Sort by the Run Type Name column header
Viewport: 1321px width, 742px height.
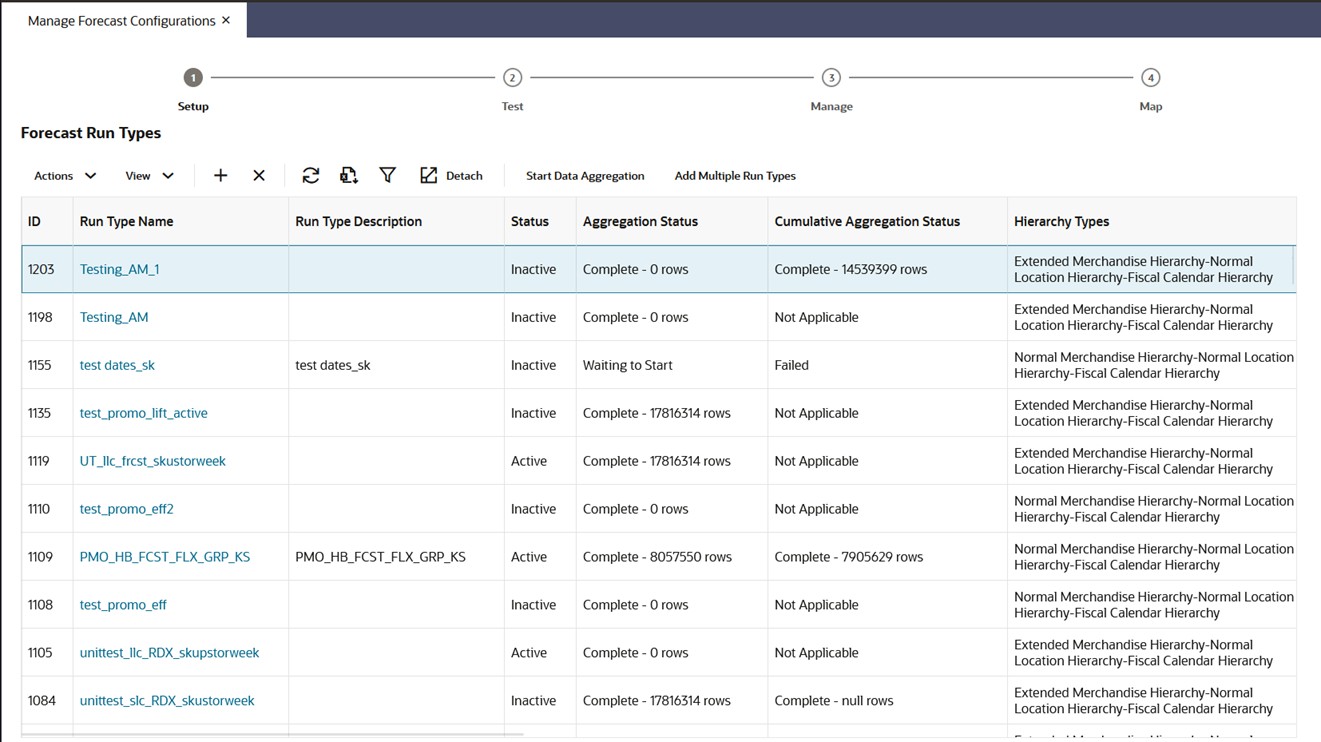pos(127,222)
